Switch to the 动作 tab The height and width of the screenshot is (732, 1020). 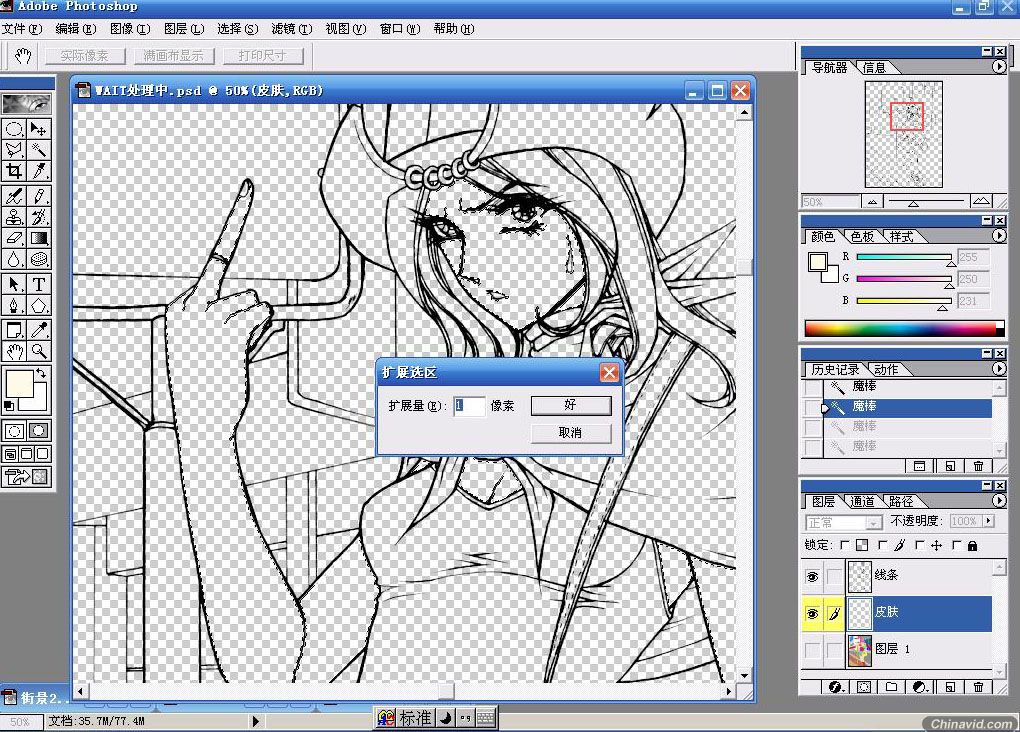click(x=886, y=369)
